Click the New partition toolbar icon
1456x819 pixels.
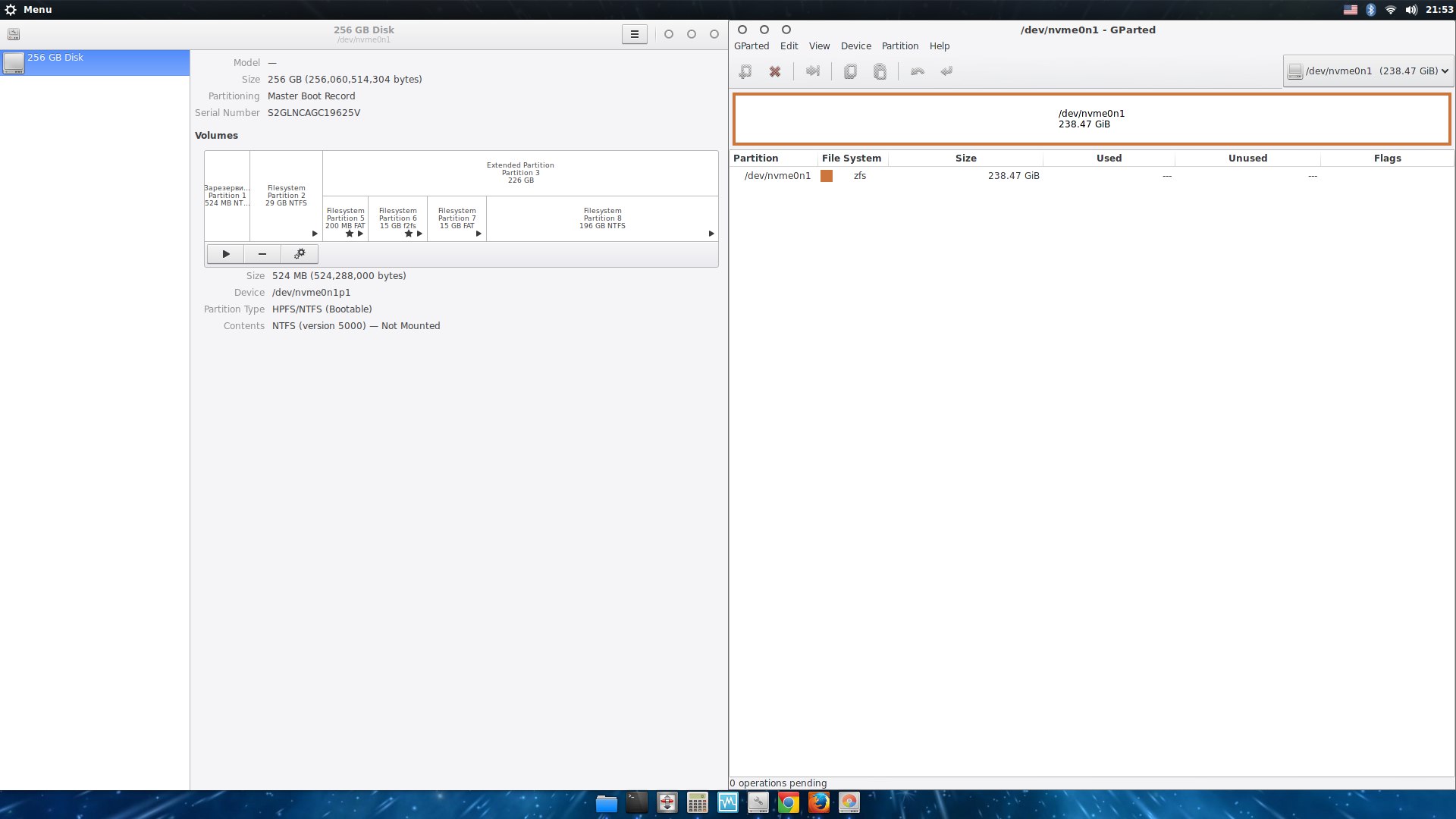coord(745,71)
